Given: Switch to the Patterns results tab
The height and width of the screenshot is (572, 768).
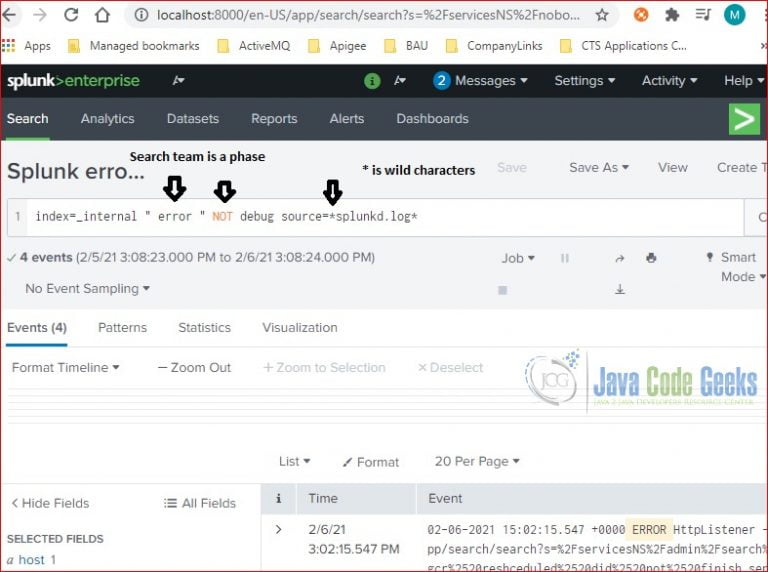Looking at the screenshot, I should (122, 328).
